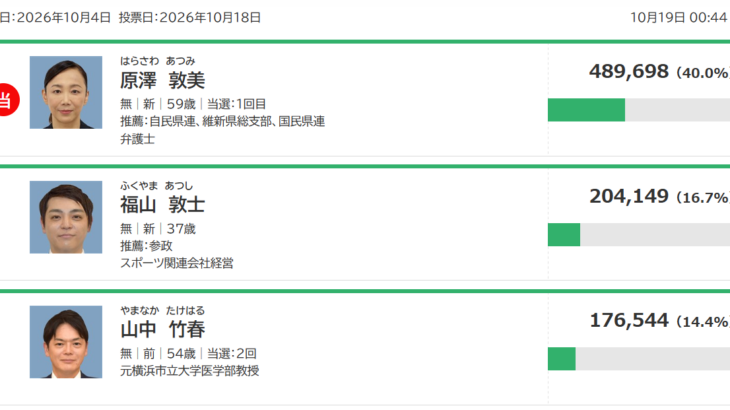Click 原澤's green vote share bar
This screenshot has width=730, height=410.
coord(586,110)
